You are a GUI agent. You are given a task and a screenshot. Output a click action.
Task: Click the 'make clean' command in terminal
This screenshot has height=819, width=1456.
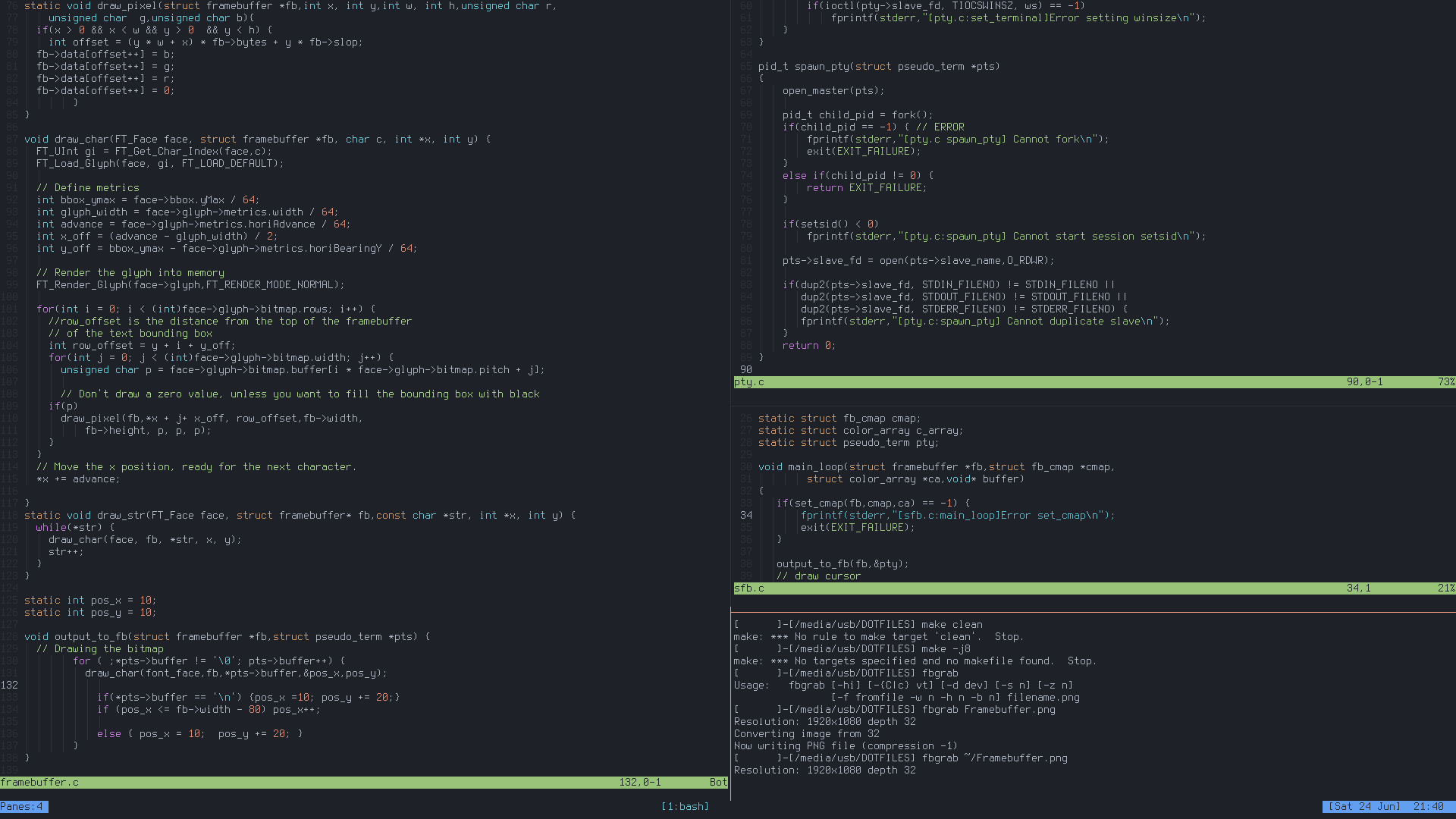[952, 624]
